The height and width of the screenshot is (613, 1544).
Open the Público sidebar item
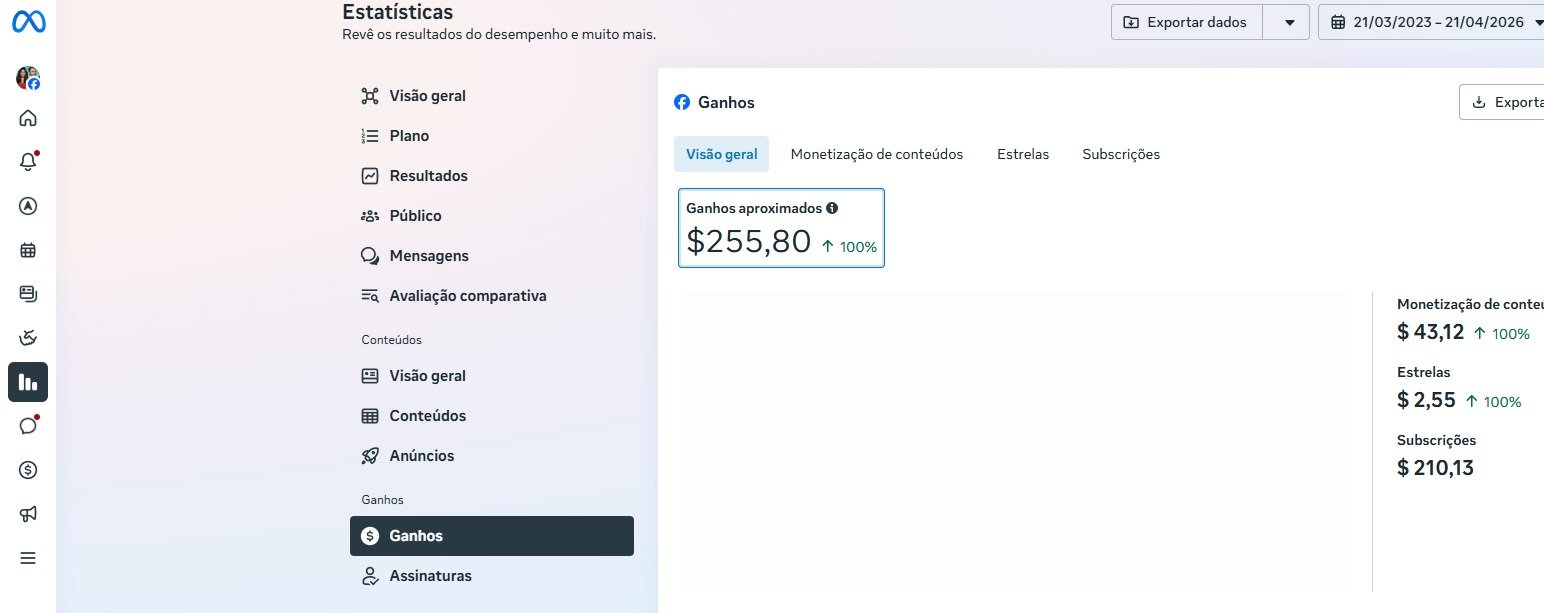[x=415, y=216]
